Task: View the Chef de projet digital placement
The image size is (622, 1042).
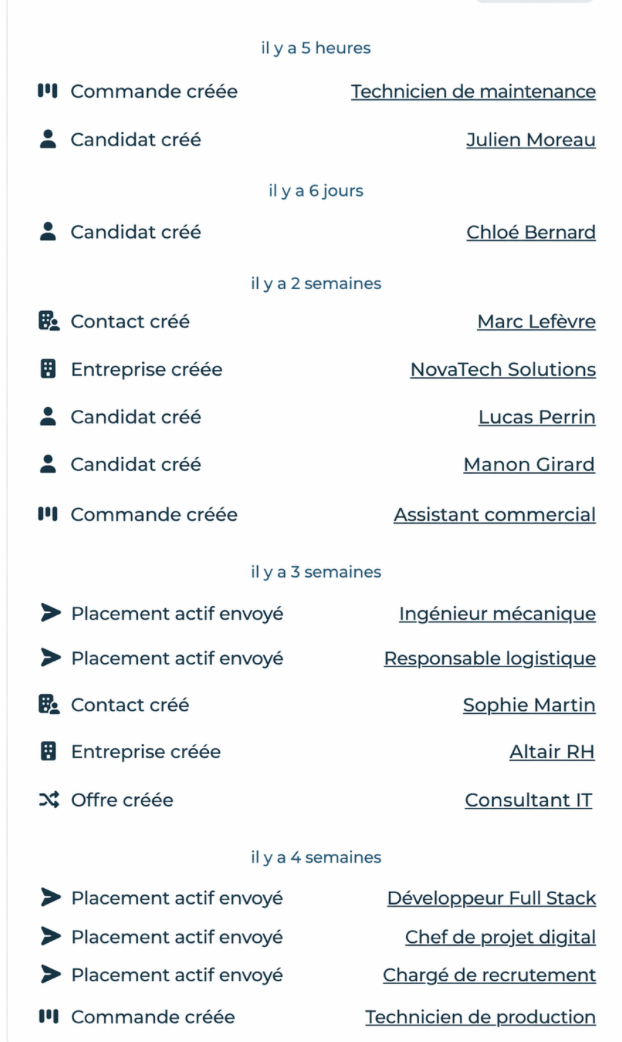Action: pos(500,937)
